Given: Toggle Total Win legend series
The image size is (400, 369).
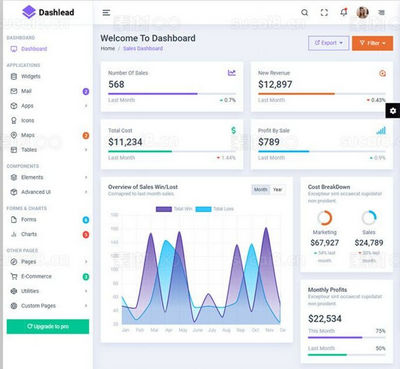Looking at the screenshot, I should [x=174, y=209].
